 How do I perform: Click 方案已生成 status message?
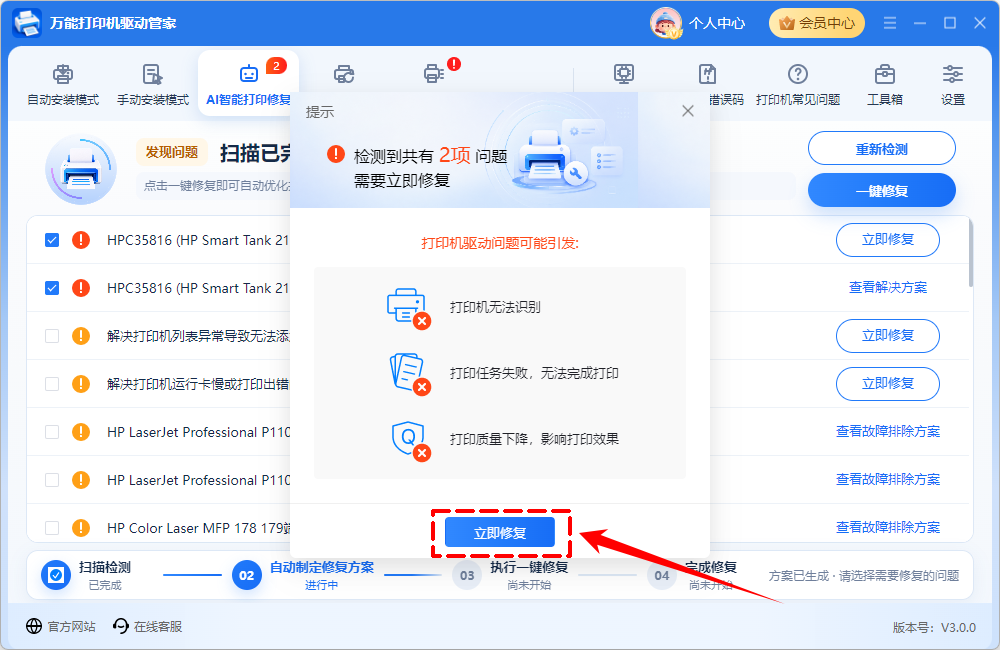(864, 575)
